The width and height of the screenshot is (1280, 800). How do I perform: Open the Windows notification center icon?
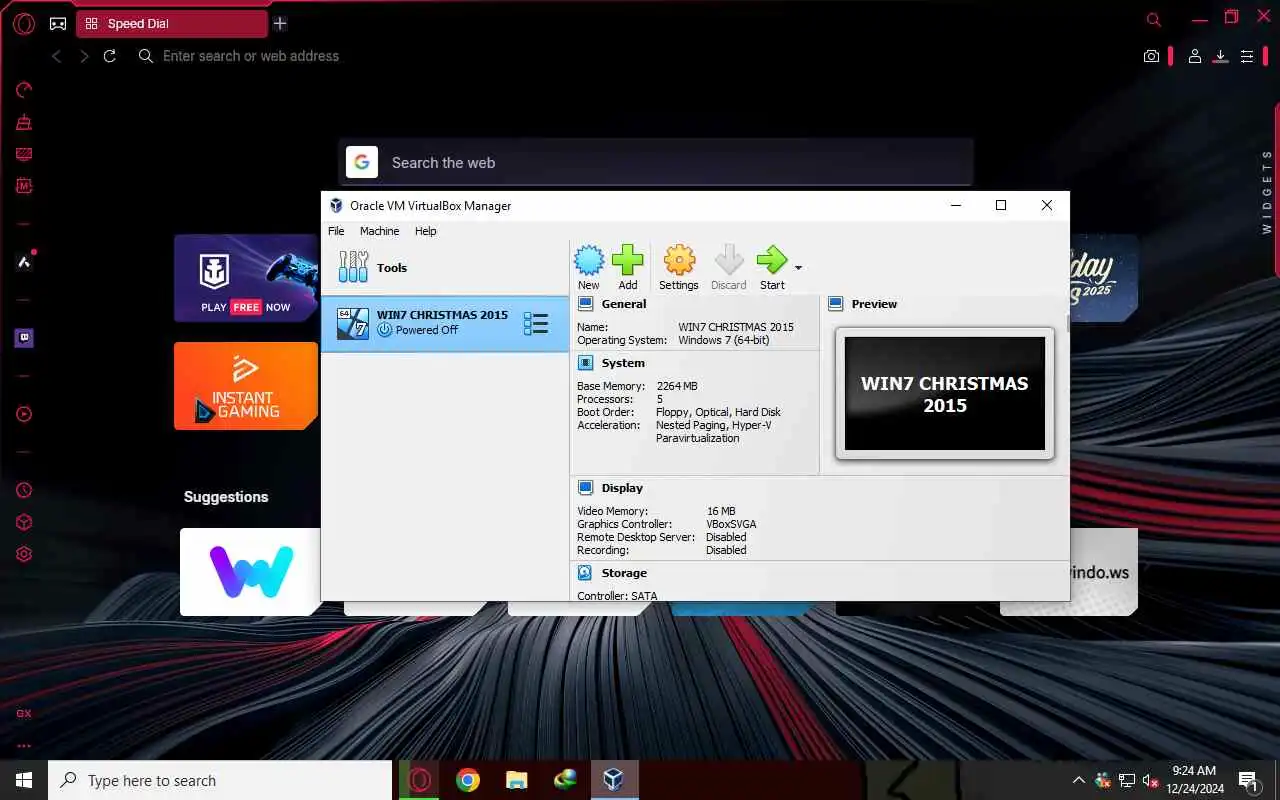coord(1248,780)
